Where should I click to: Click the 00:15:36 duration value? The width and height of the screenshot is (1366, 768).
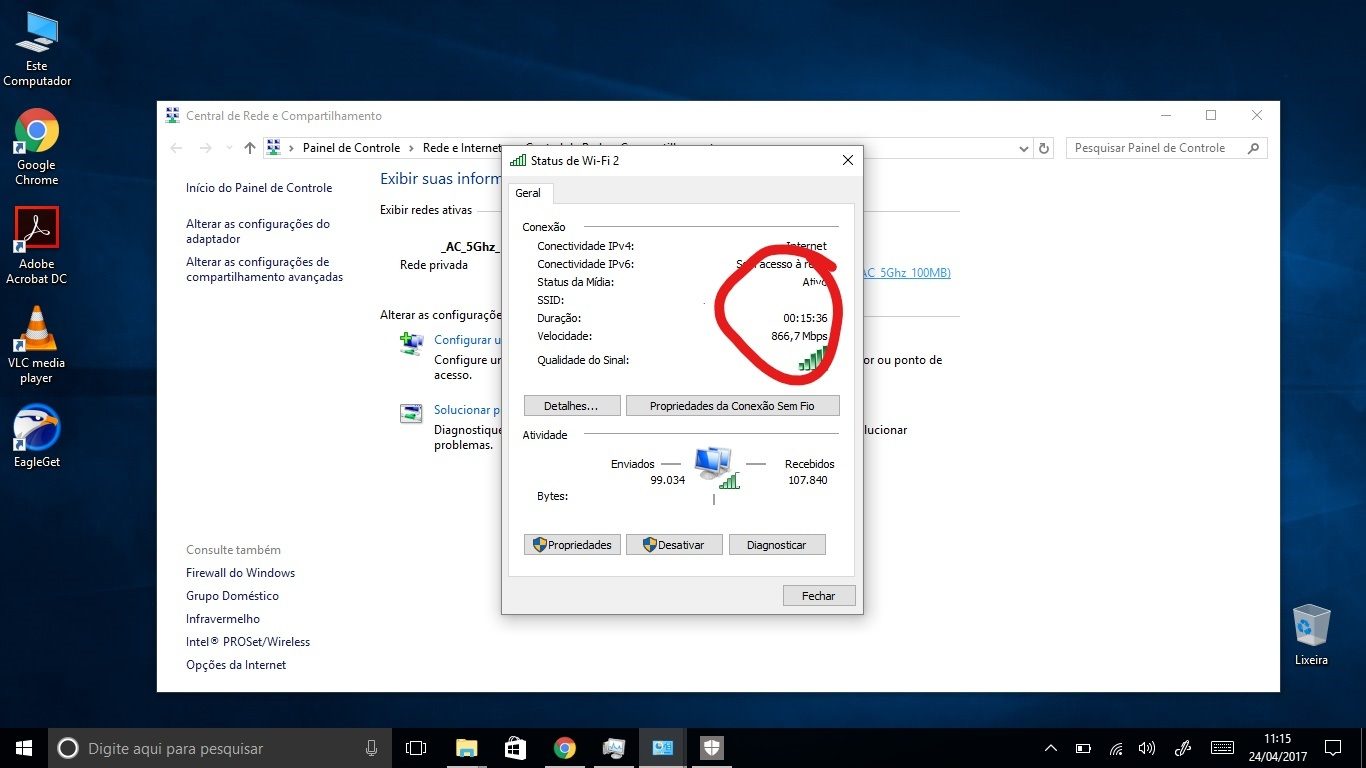[x=805, y=319]
